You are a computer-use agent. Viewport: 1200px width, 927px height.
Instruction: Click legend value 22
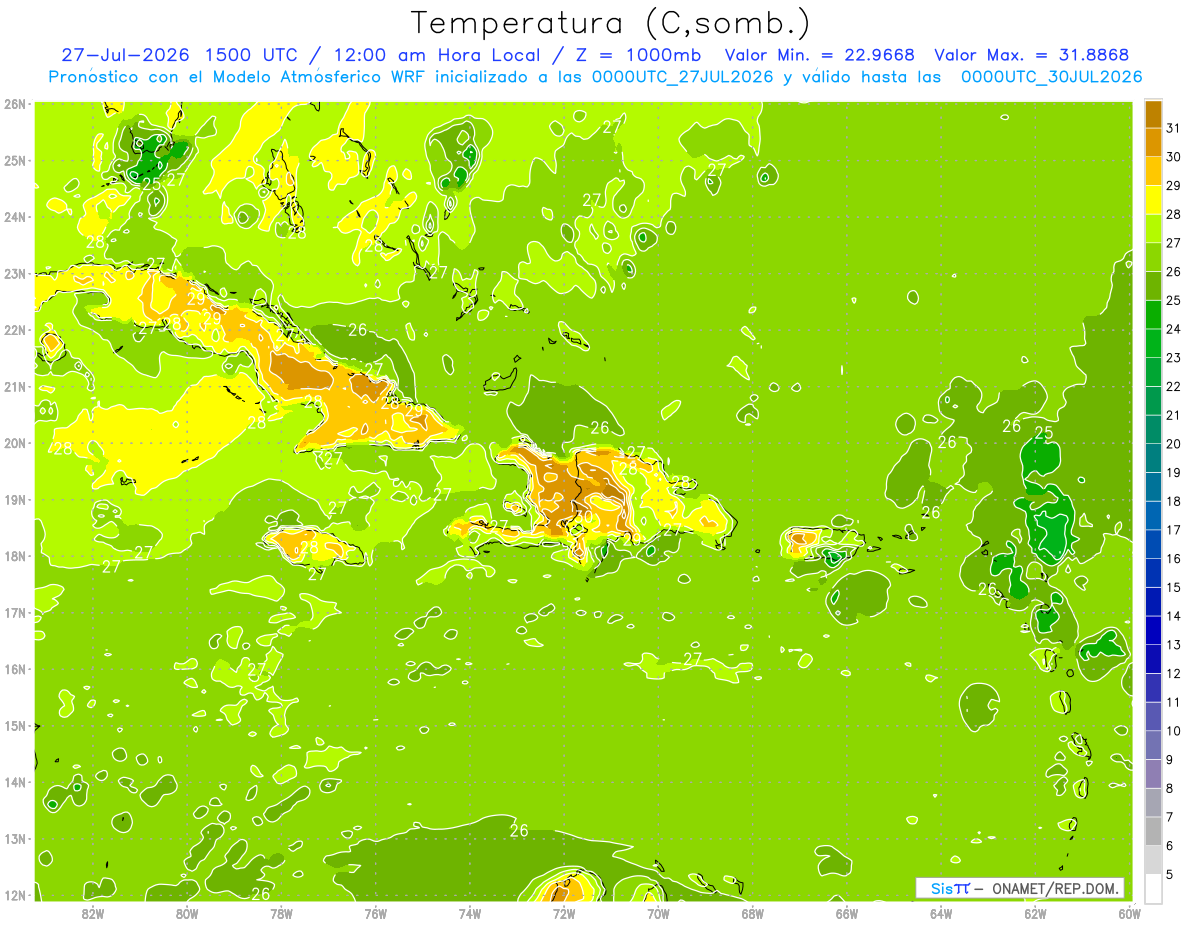coord(1174,387)
